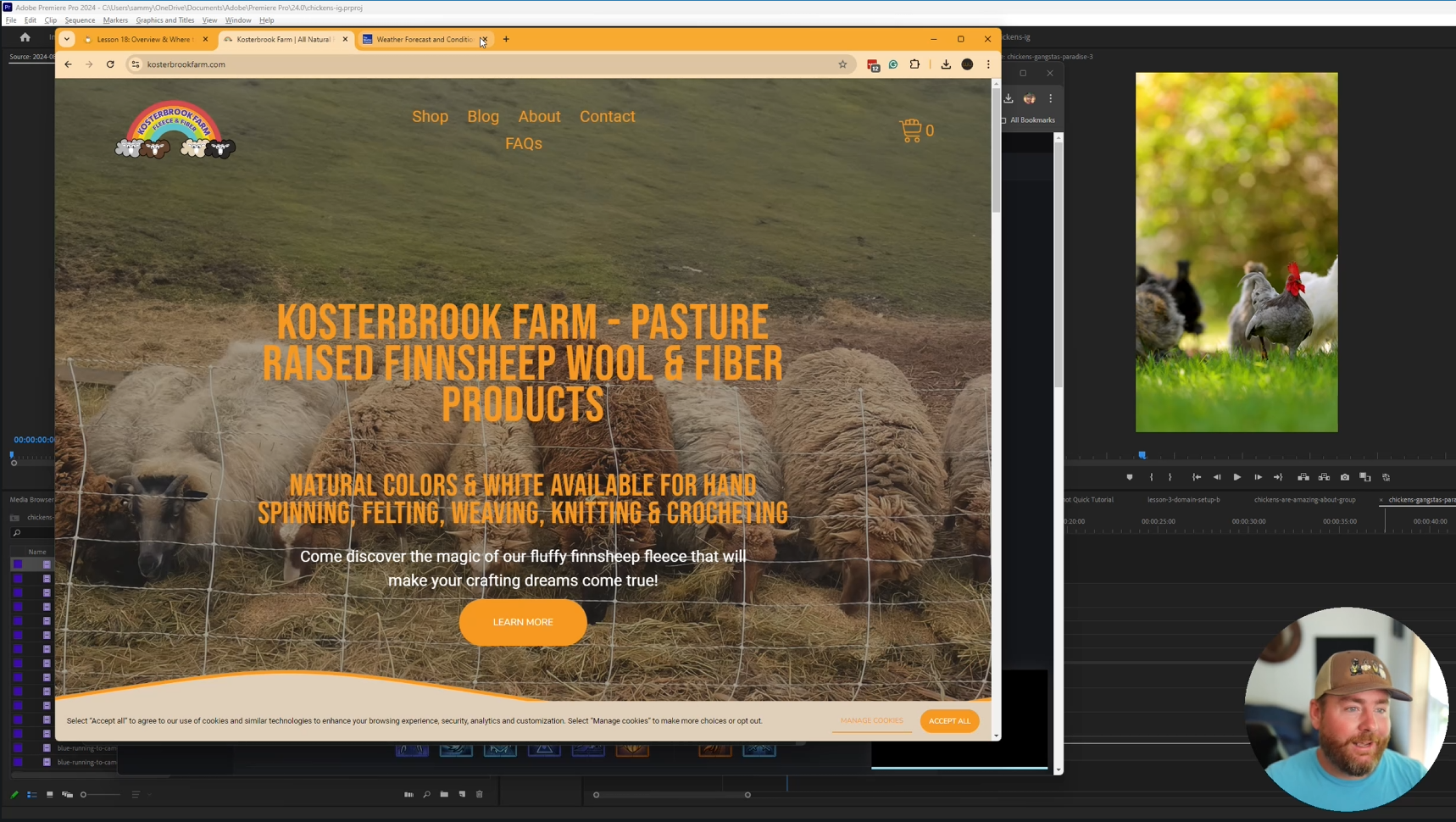Viewport: 1456px width, 822px height.
Task: Go back in the browser
Action: click(68, 64)
